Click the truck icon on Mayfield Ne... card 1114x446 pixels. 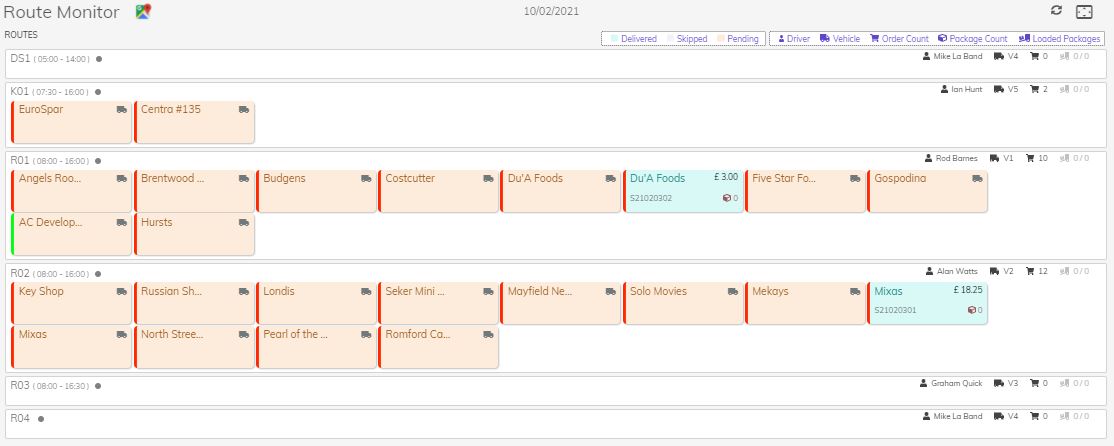[x=610, y=292]
